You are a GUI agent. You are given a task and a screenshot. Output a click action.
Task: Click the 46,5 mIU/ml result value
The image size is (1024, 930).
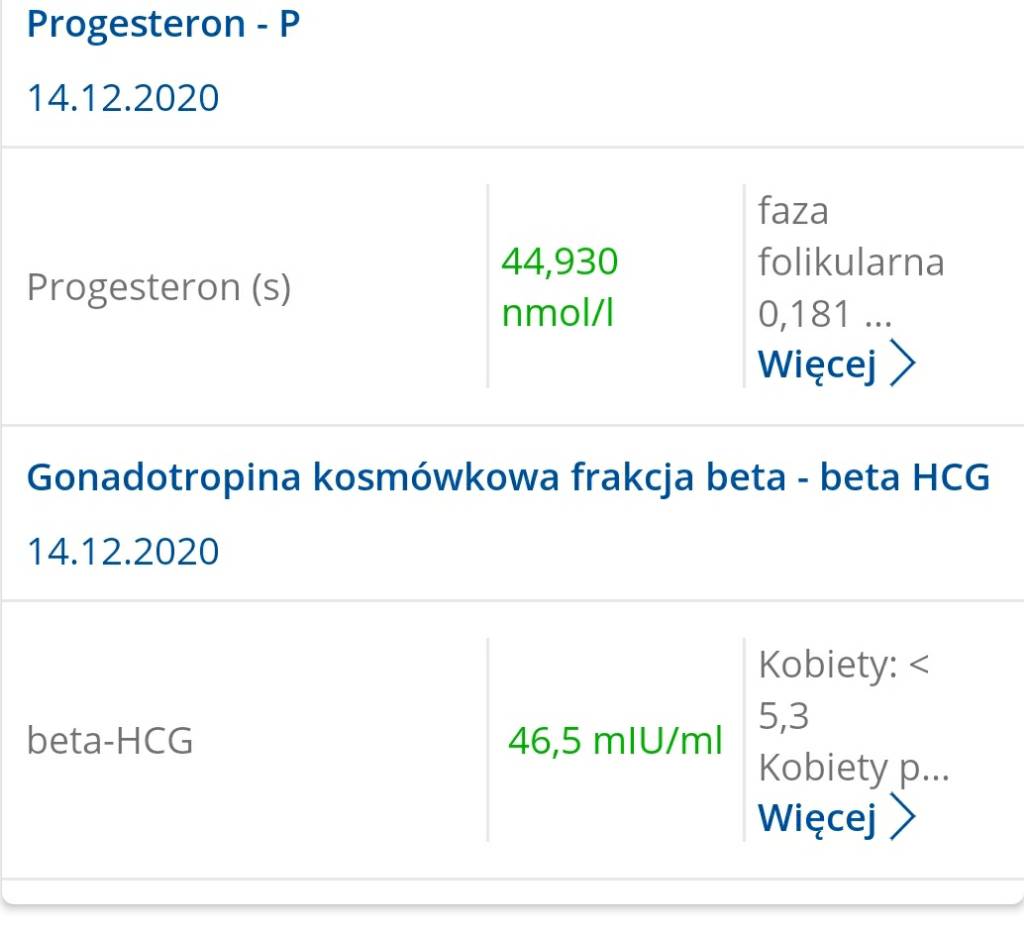click(x=615, y=741)
